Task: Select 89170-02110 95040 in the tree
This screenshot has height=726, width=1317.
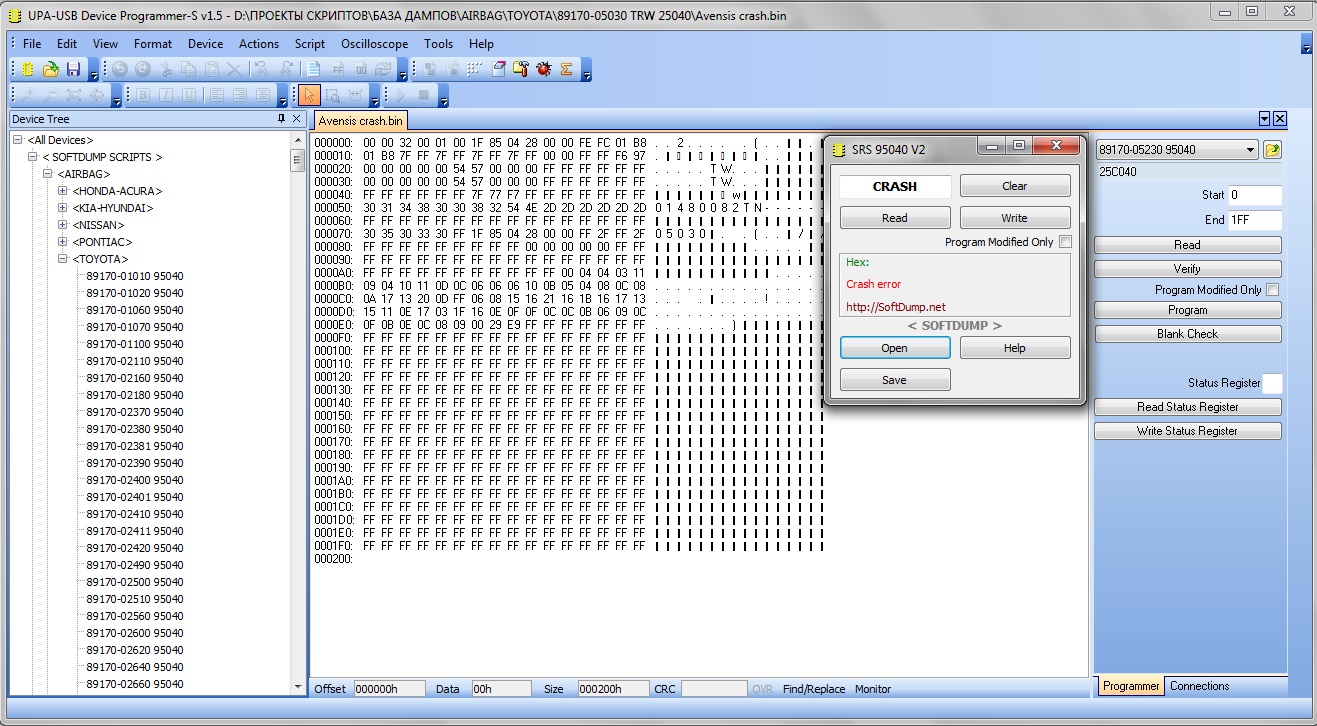Action: 135,361
